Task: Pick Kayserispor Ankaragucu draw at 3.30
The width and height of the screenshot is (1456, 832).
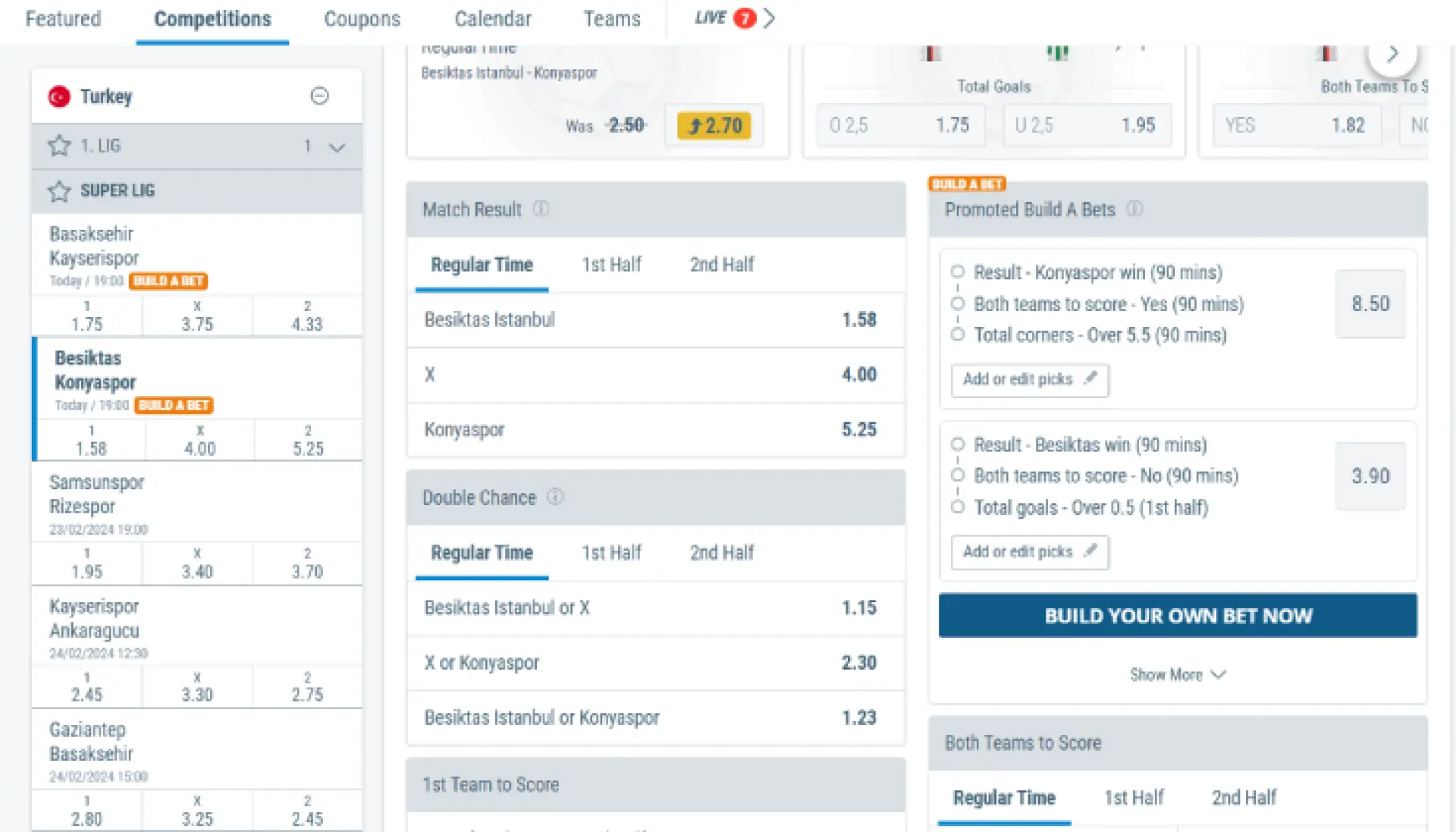Action: (x=197, y=687)
